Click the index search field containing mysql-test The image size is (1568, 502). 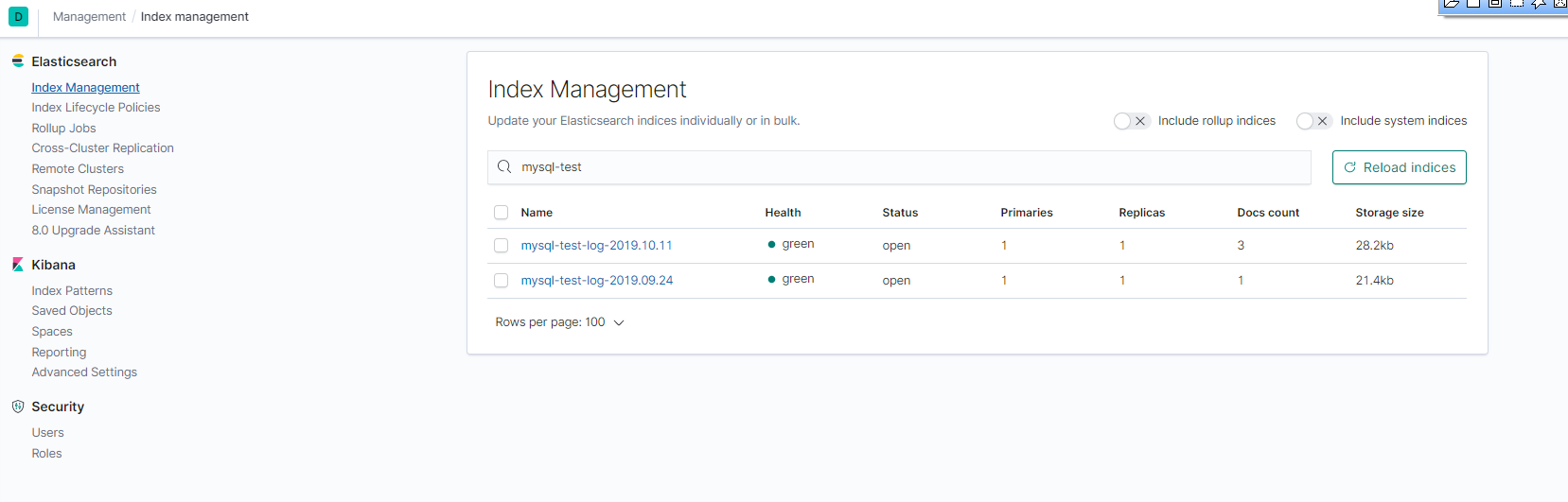click(899, 167)
